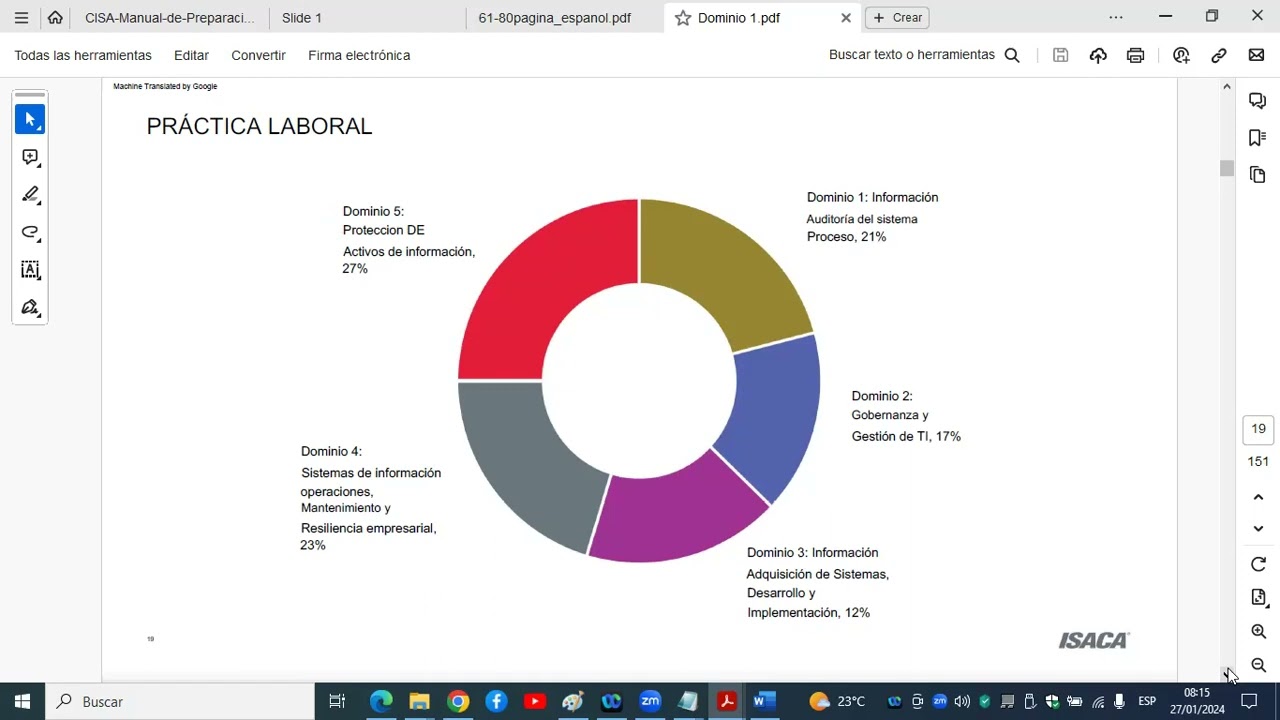The height and width of the screenshot is (720, 1280).
Task: Click the "Activos de información," label
Action: (x=409, y=252)
